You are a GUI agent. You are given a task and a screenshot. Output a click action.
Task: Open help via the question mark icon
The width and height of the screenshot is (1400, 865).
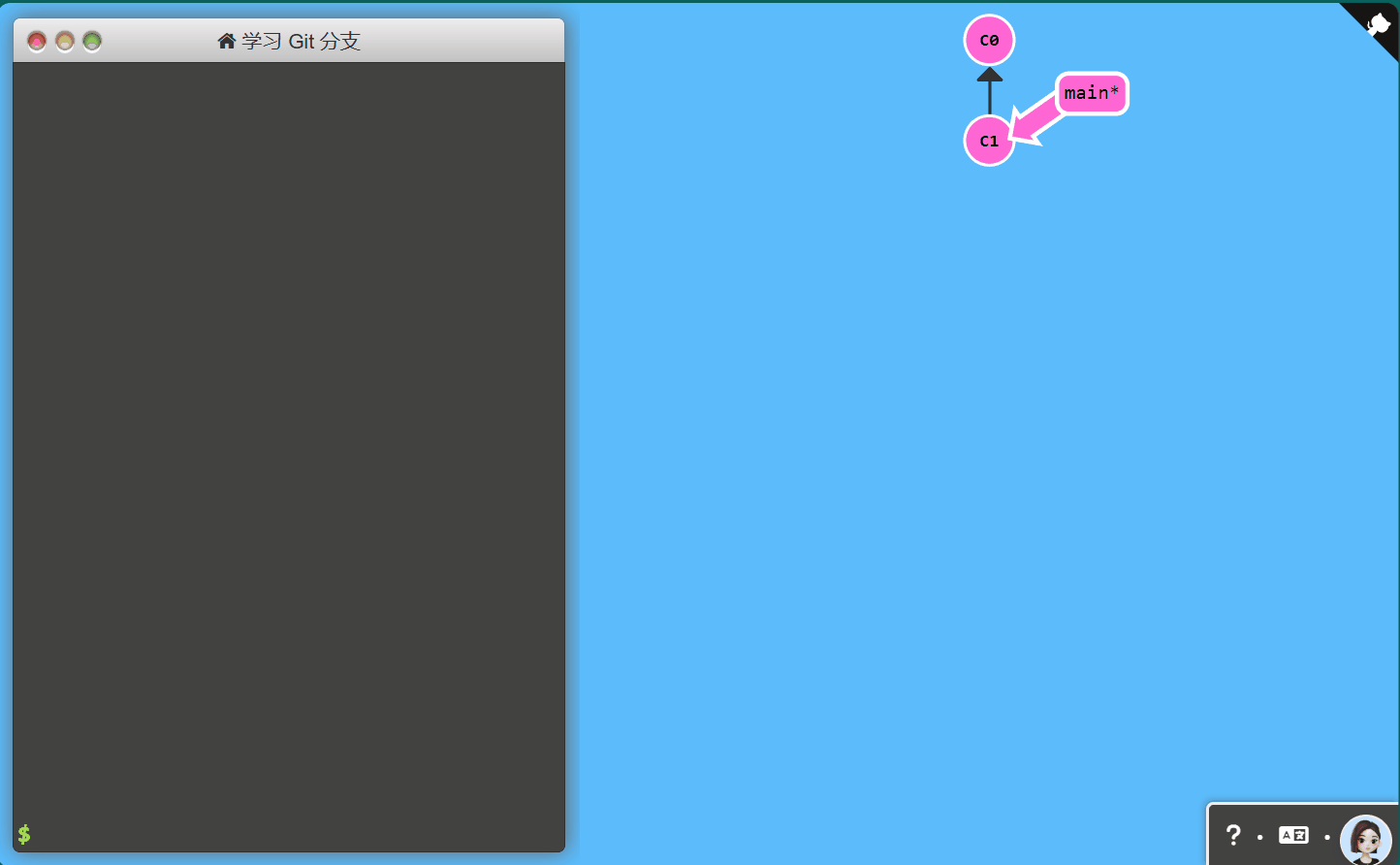coord(1233,835)
